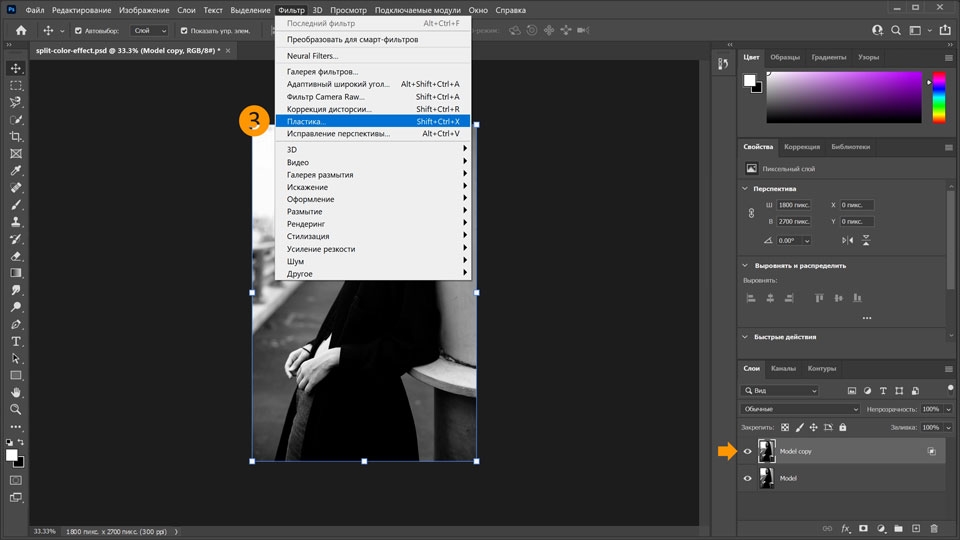This screenshot has width=960, height=540.
Task: Open the Обычные blend mode dropdown
Action: pyautogui.click(x=800, y=409)
